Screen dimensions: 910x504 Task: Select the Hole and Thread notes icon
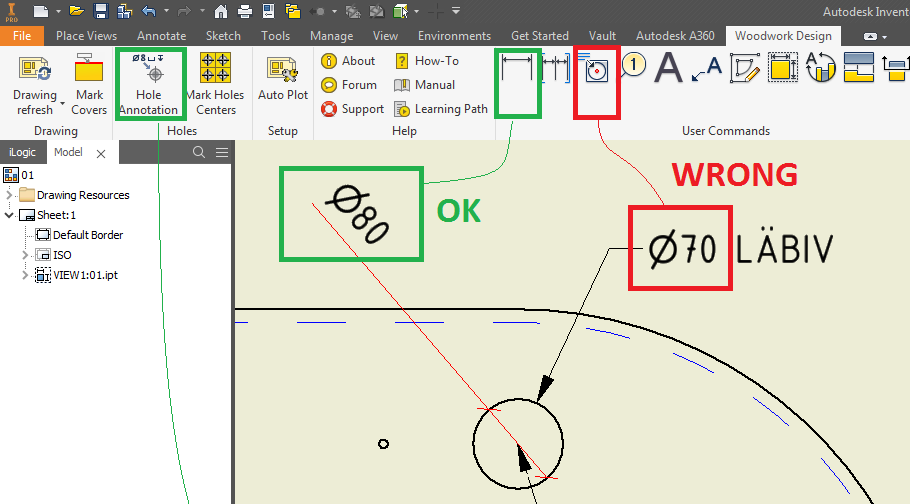595,68
